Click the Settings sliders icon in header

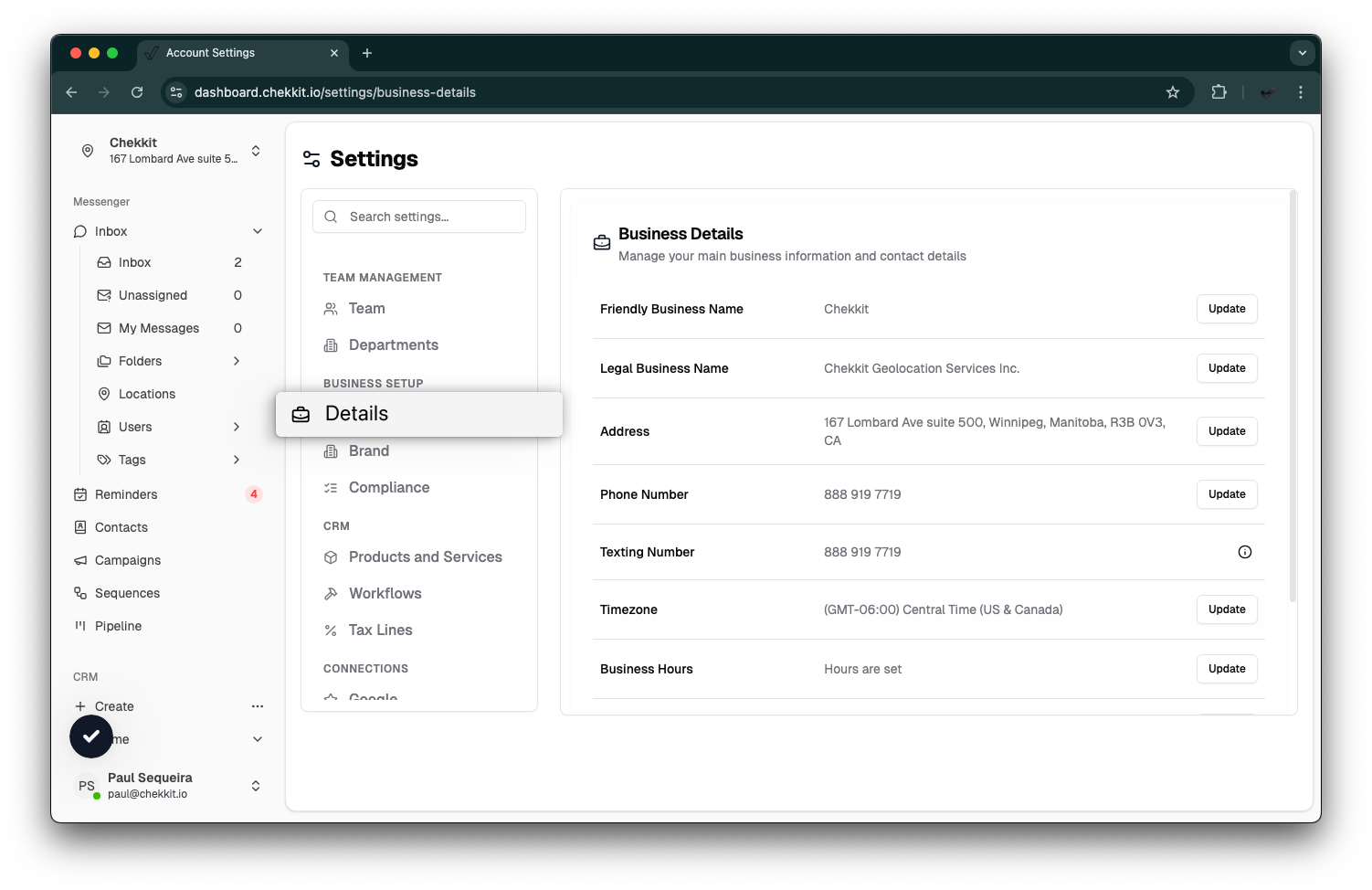pyautogui.click(x=311, y=159)
